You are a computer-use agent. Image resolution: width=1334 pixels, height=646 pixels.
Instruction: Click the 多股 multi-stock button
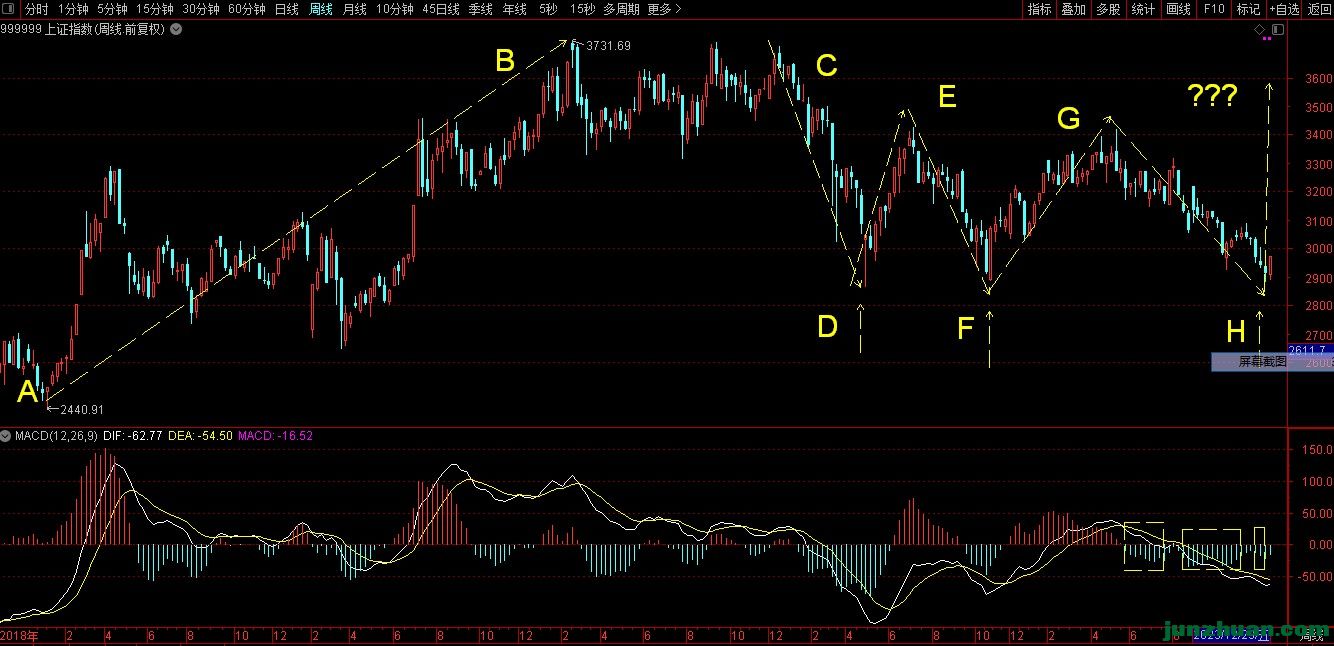pyautogui.click(x=1108, y=9)
